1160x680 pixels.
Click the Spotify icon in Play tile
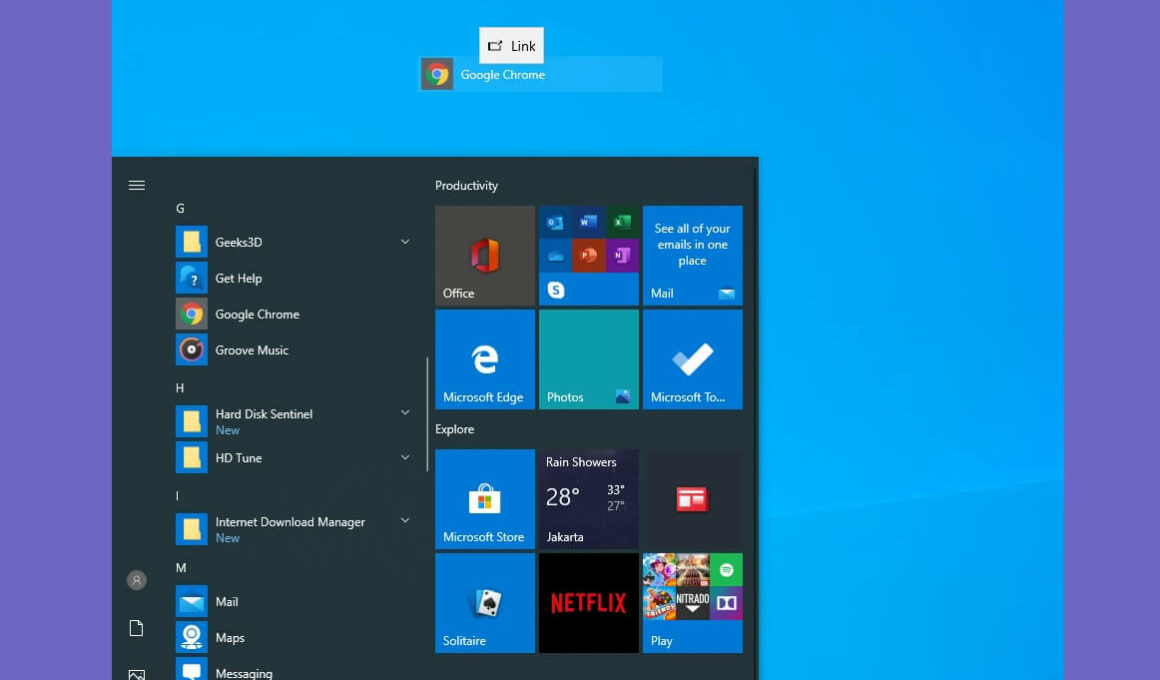726,570
